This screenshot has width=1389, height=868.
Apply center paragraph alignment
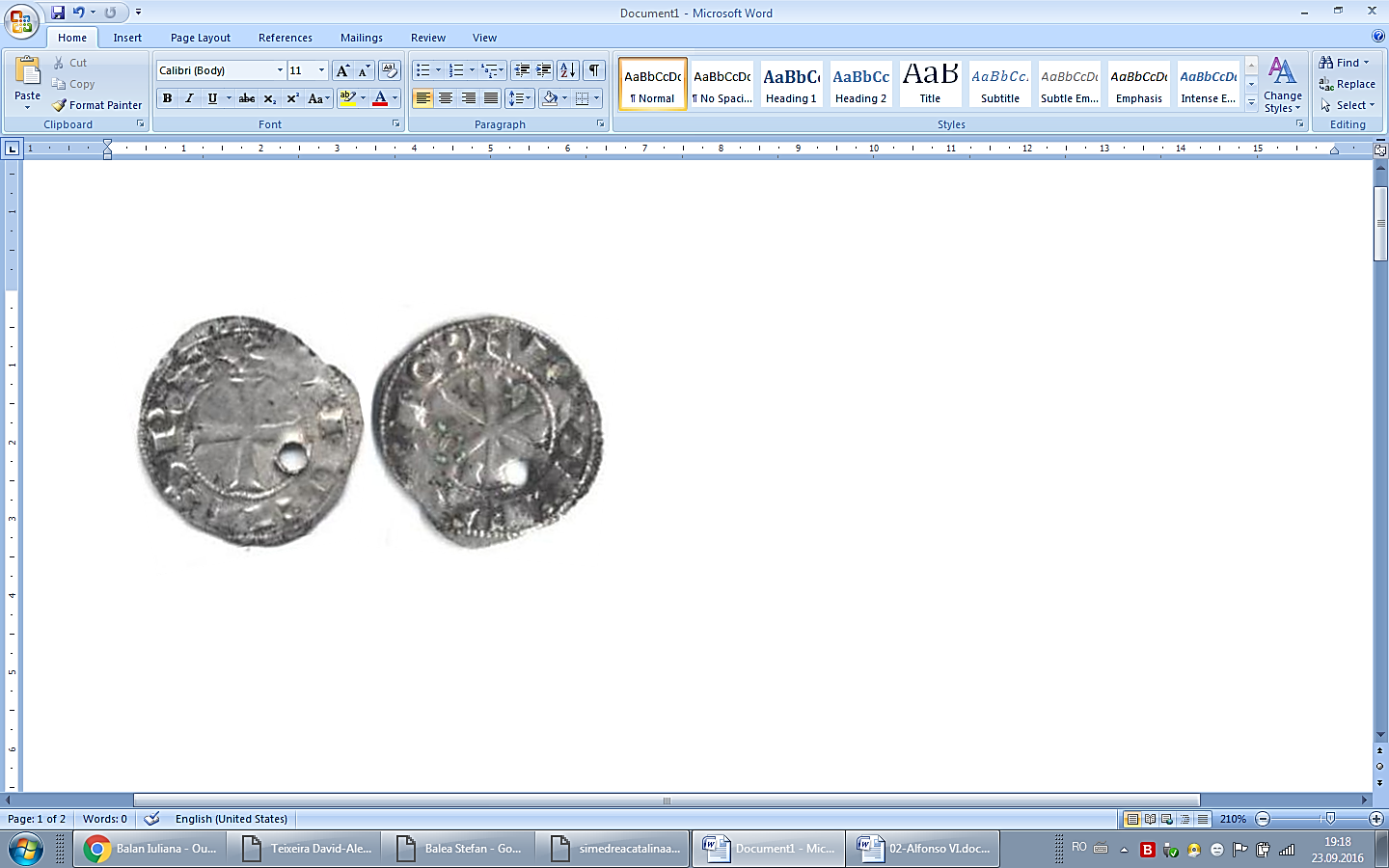(x=446, y=98)
